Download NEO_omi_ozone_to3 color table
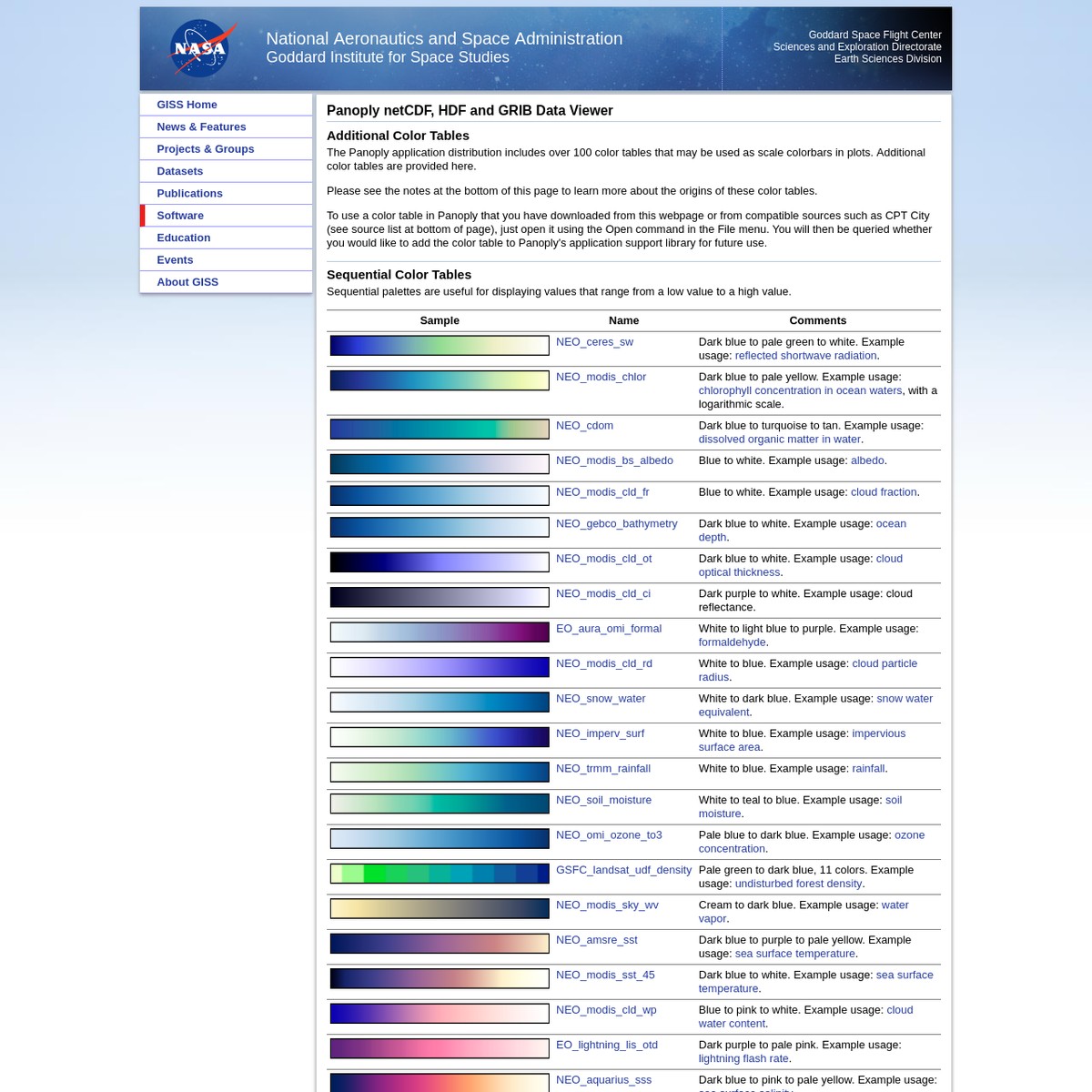1092x1092 pixels. pyautogui.click(x=609, y=835)
